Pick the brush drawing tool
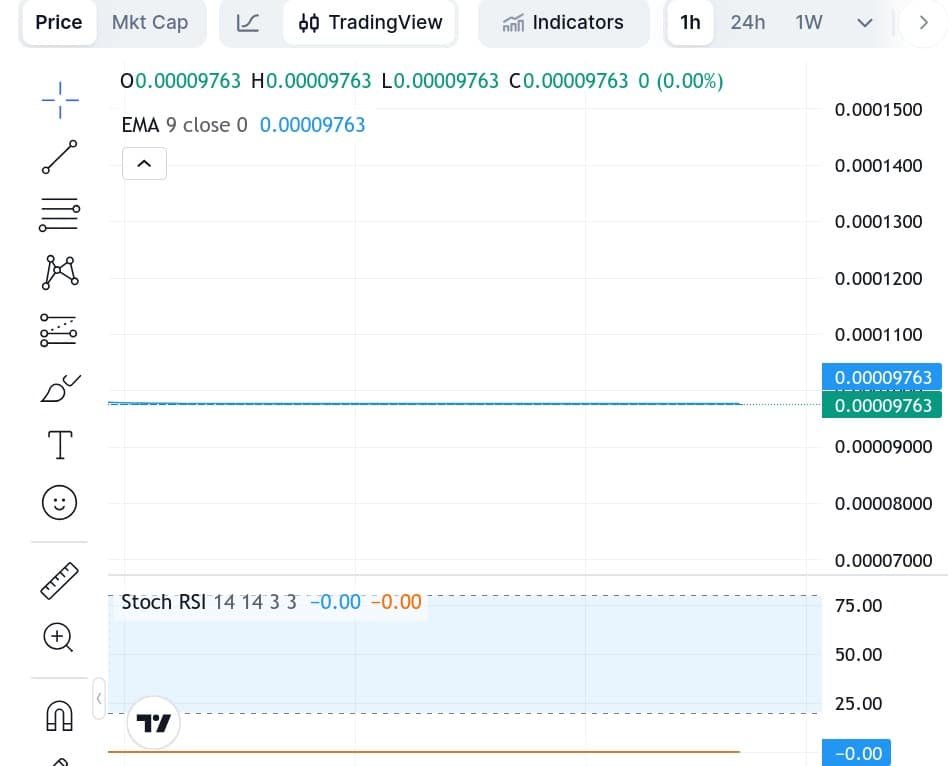 59,388
